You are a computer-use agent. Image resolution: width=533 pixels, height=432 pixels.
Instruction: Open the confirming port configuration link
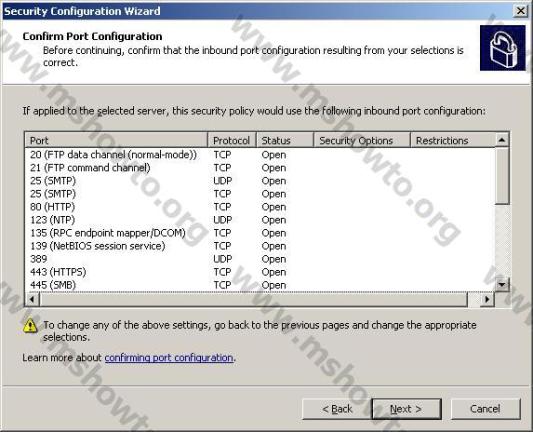point(169,358)
